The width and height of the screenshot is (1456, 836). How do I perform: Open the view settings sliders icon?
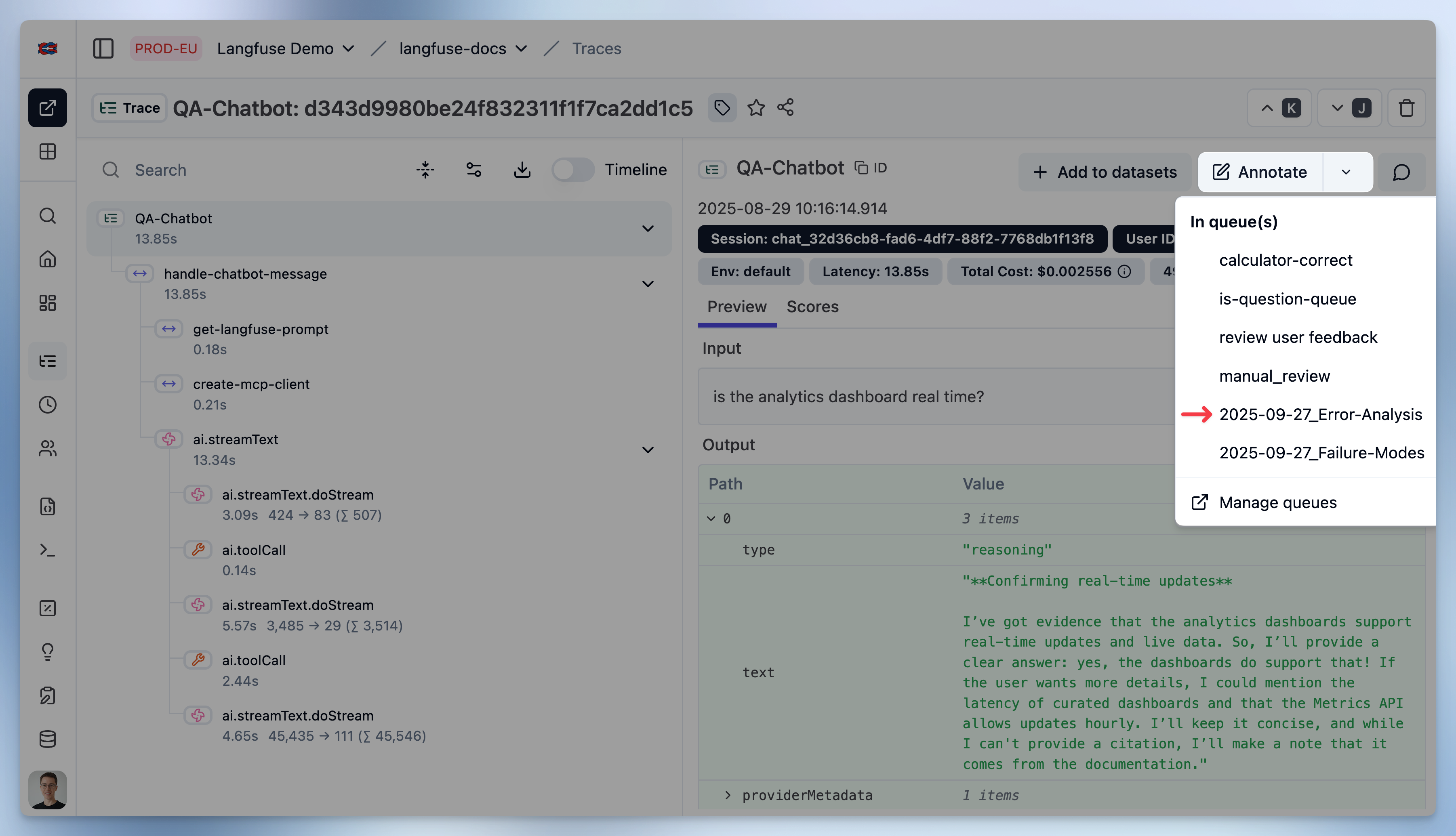[x=474, y=170]
